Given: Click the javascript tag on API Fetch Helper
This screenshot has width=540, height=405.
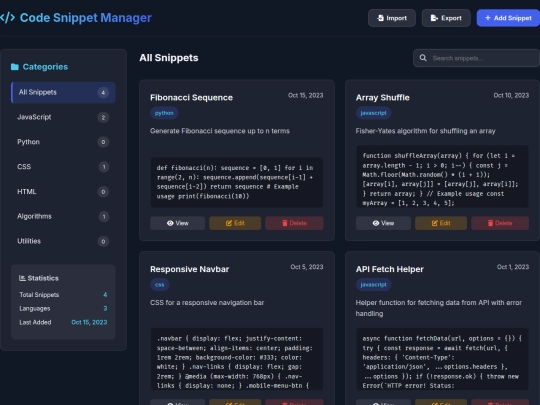Looking at the screenshot, I should 373,284.
